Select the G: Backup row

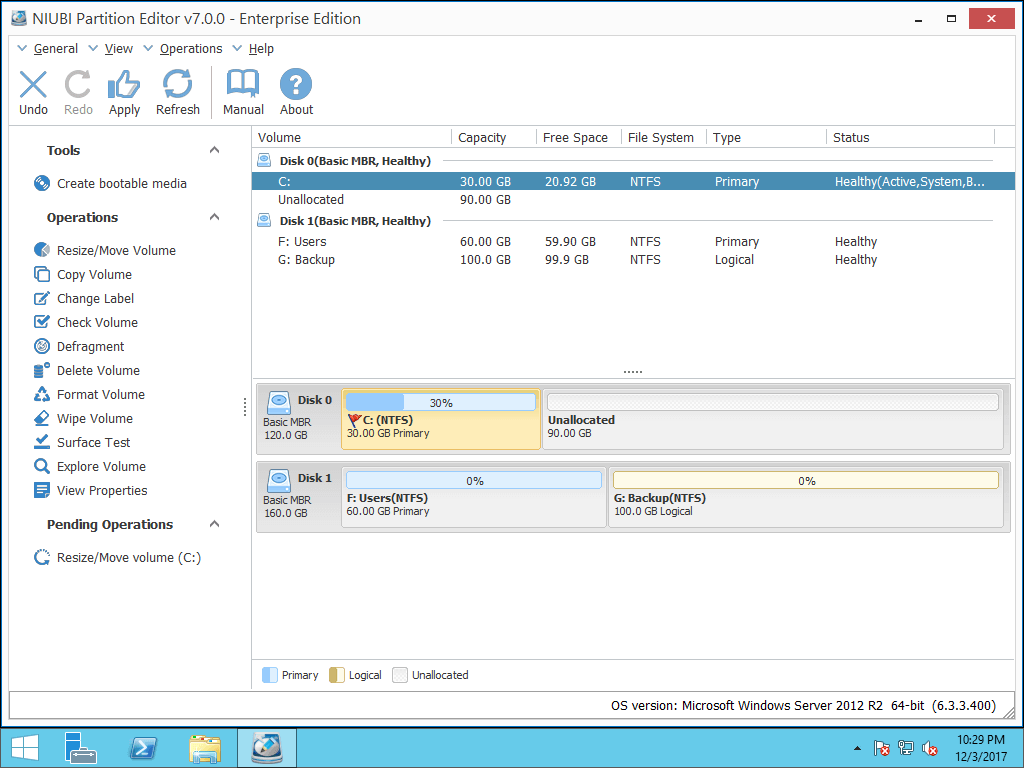[x=633, y=259]
